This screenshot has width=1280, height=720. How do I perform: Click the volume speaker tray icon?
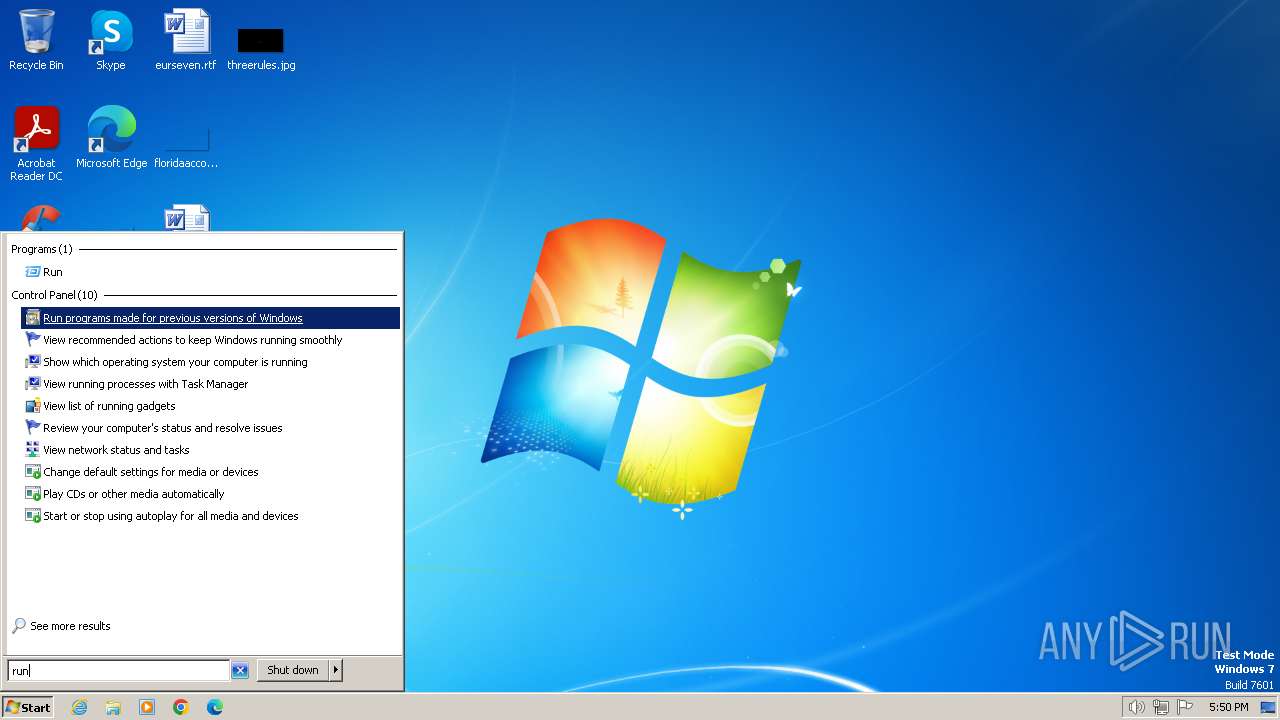tap(1136, 707)
